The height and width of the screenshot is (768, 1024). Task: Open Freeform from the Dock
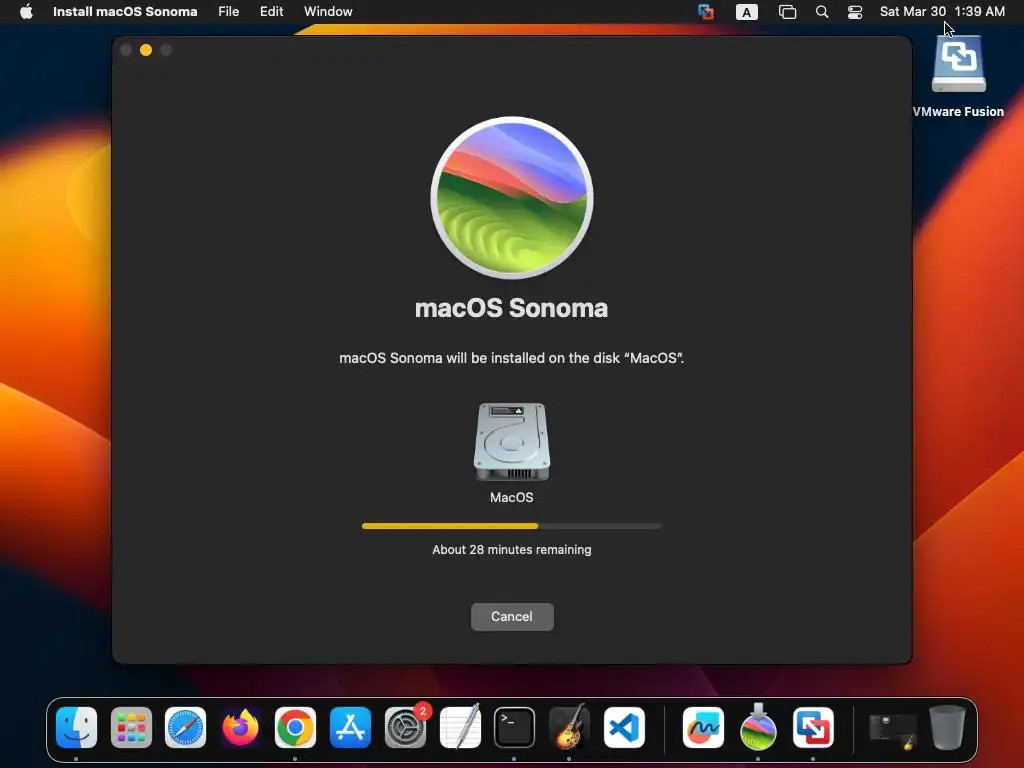[x=703, y=727]
